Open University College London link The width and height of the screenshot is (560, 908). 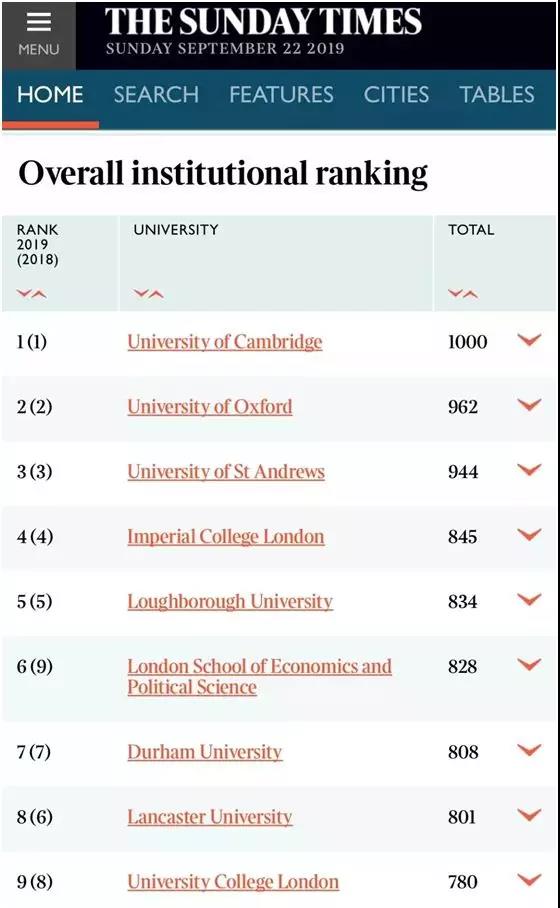point(233,881)
